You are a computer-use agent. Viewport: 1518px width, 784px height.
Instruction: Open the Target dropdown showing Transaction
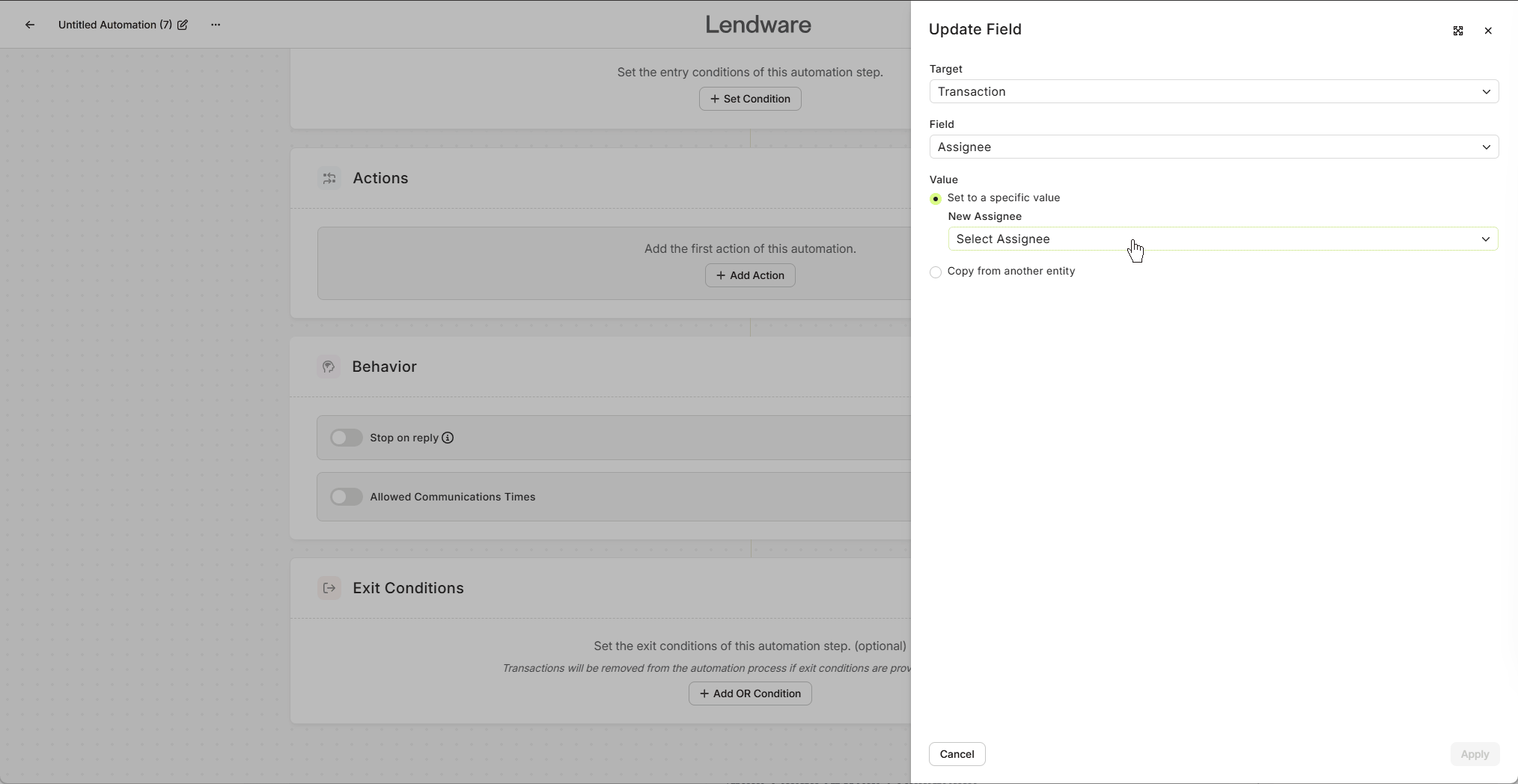click(1213, 91)
